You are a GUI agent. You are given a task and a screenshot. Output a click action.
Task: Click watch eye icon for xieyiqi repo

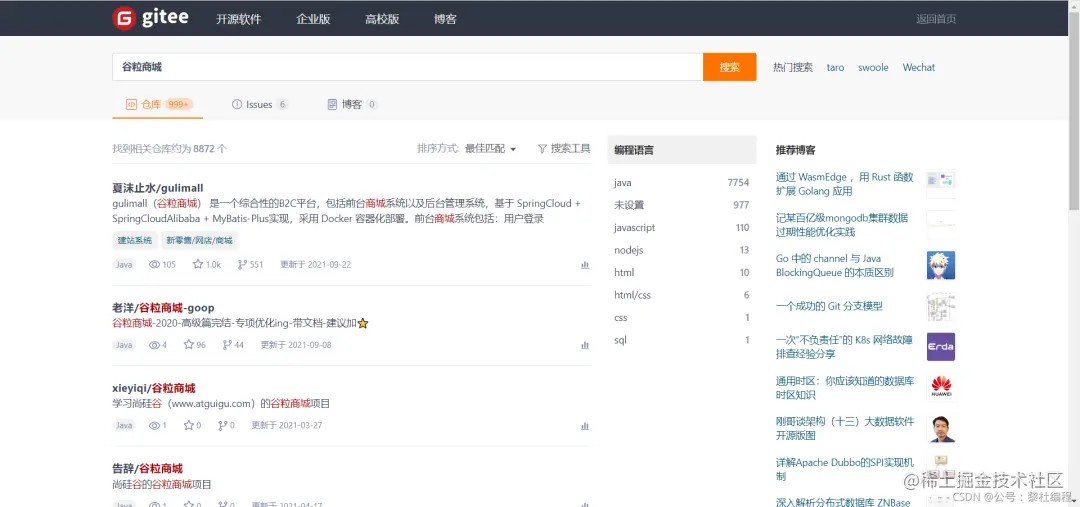pos(154,425)
